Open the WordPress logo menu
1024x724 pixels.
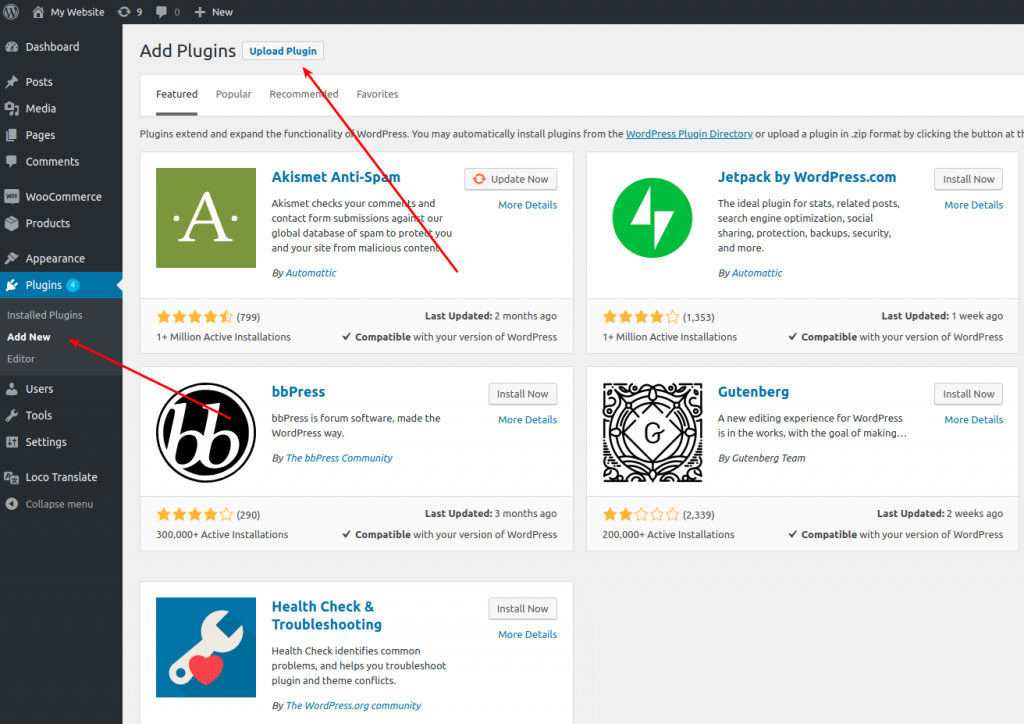click(x=11, y=11)
